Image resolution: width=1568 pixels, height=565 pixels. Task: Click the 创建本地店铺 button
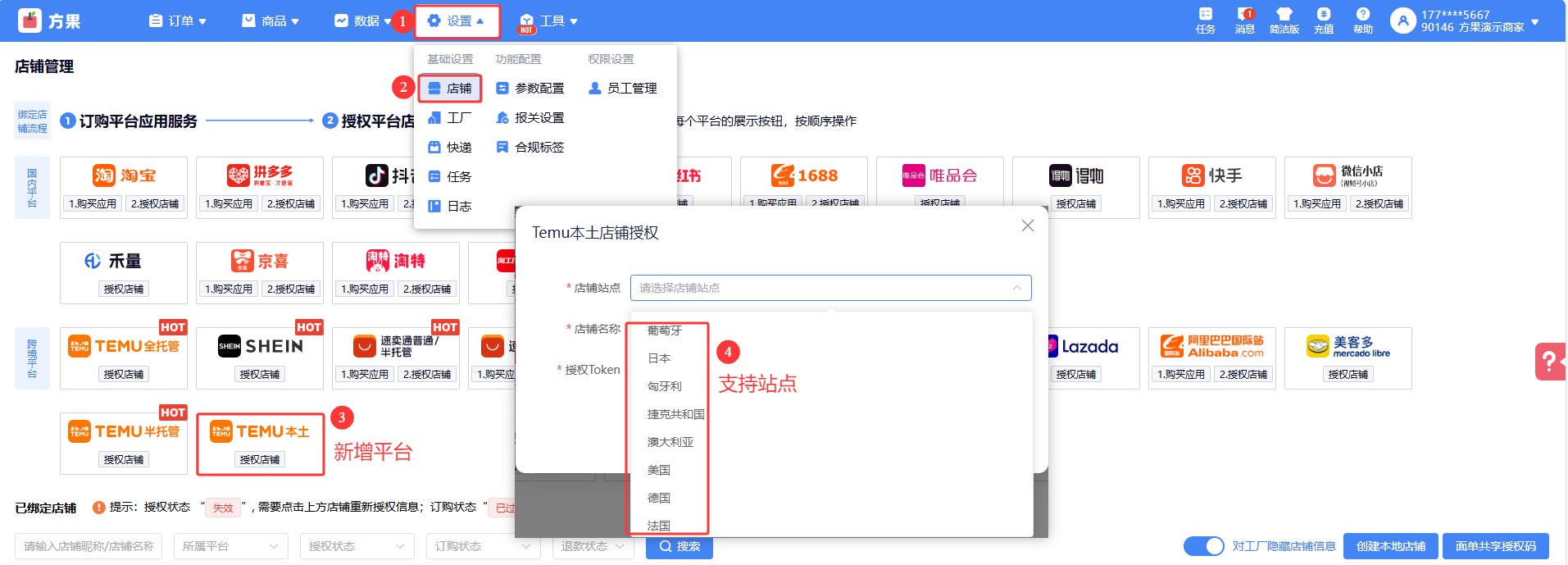pyautogui.click(x=1391, y=546)
